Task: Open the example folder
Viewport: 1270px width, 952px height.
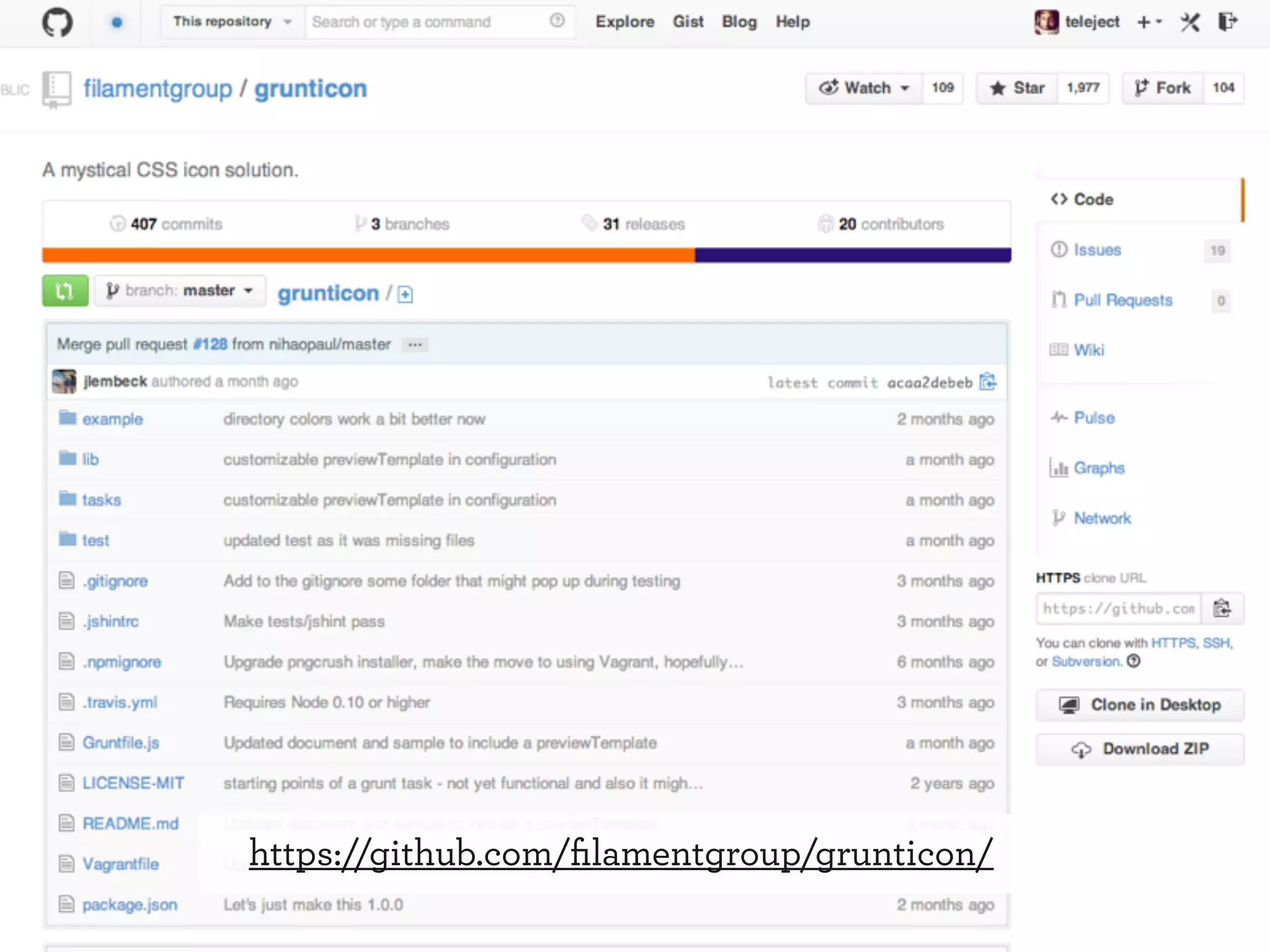Action: coord(112,420)
